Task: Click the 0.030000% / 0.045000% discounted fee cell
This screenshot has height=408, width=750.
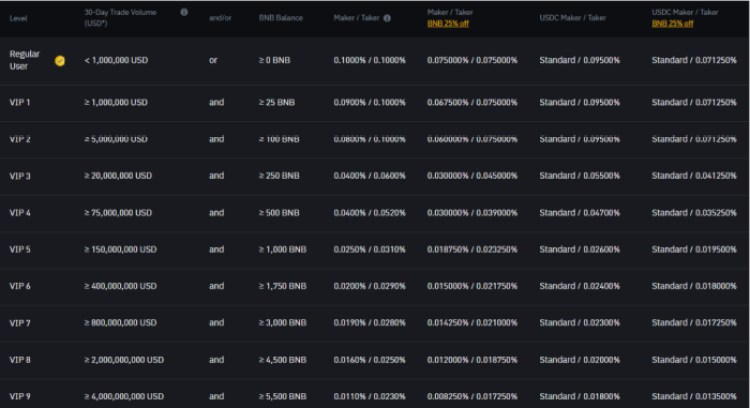Action: (x=472, y=176)
